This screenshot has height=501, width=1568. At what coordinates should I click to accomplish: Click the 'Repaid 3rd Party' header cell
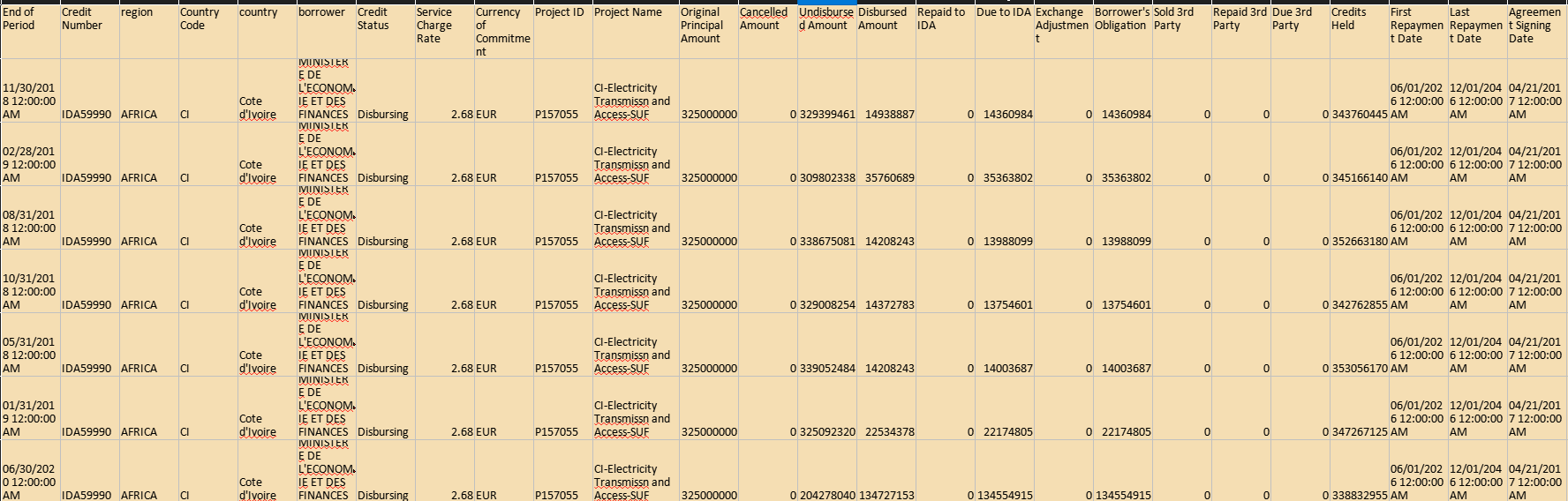pyautogui.click(x=1240, y=32)
